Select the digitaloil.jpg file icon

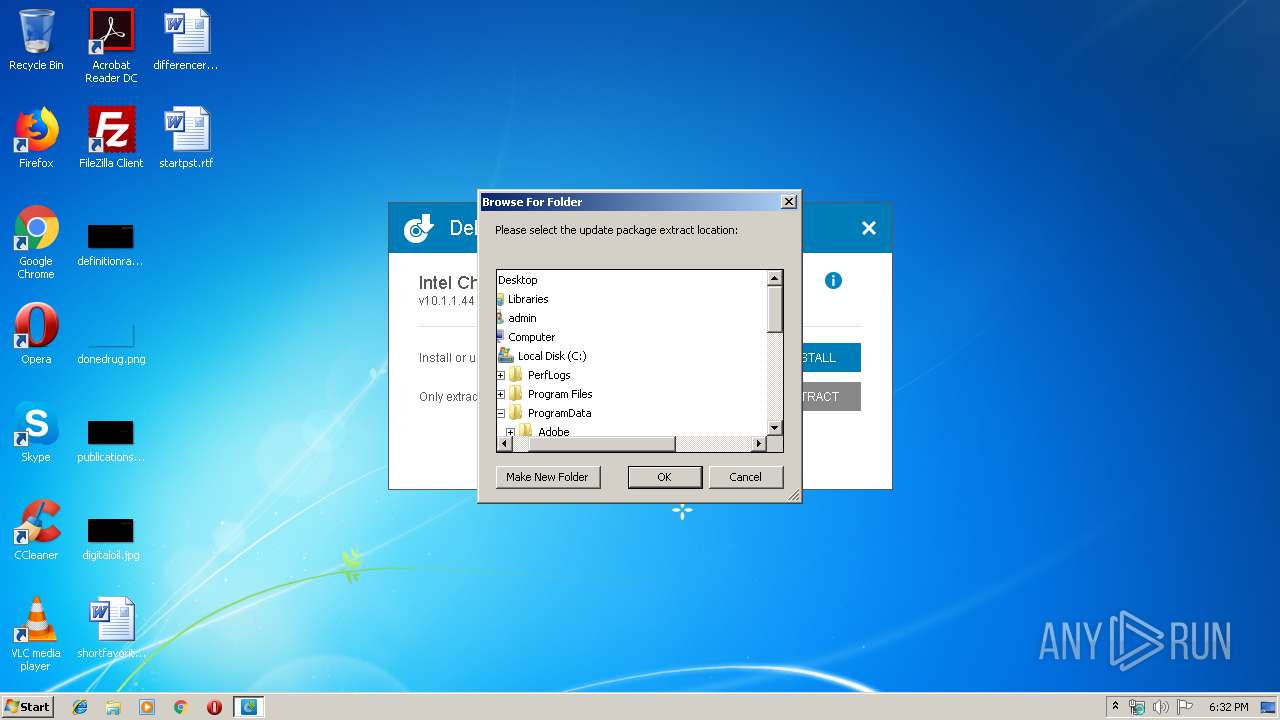pos(111,538)
